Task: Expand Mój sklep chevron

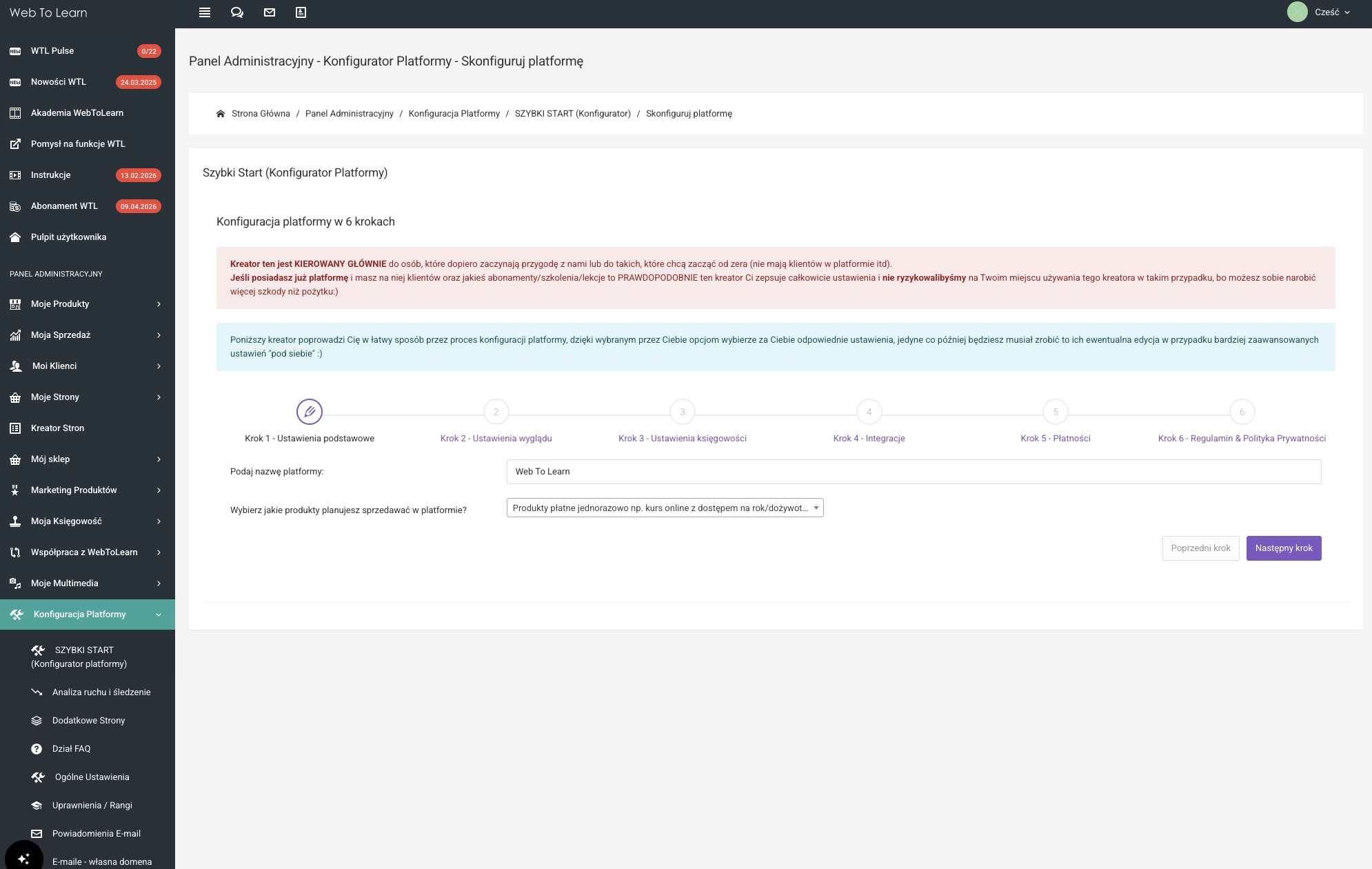Action: pos(159,459)
